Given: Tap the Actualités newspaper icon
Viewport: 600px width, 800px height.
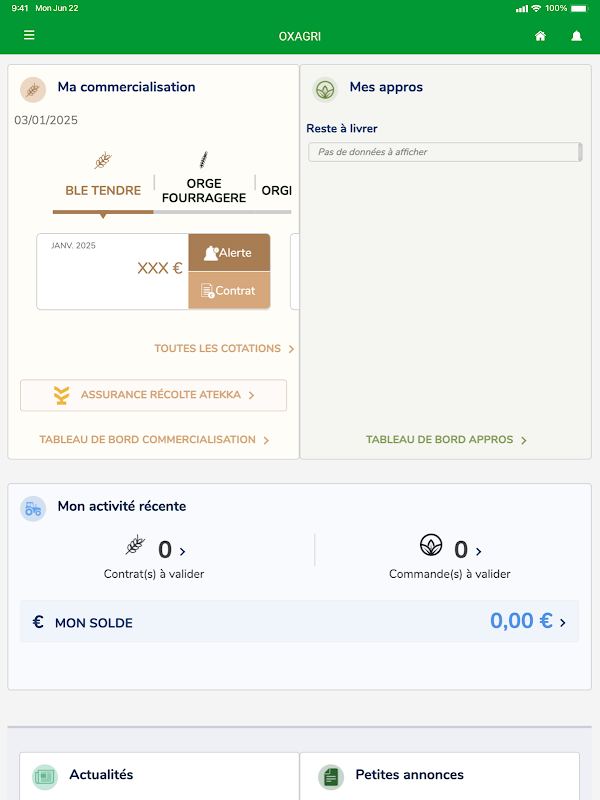Looking at the screenshot, I should click(x=45, y=777).
